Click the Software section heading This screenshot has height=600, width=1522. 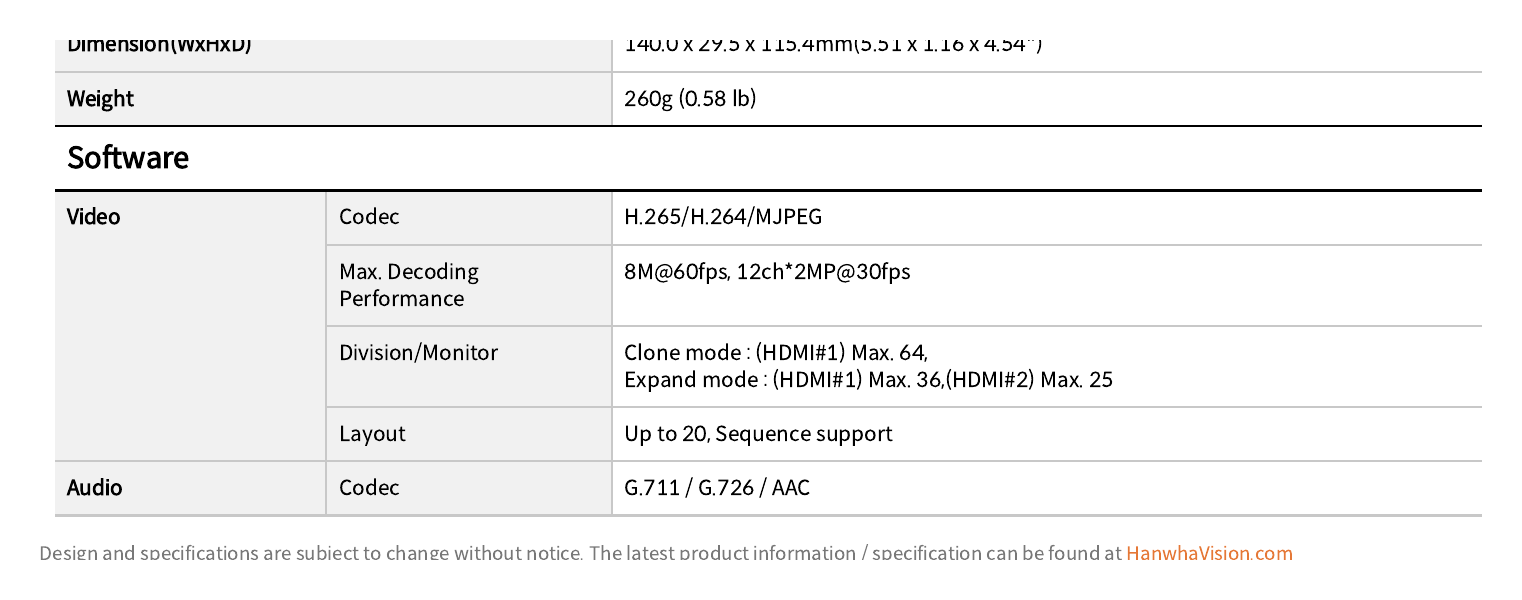128,158
